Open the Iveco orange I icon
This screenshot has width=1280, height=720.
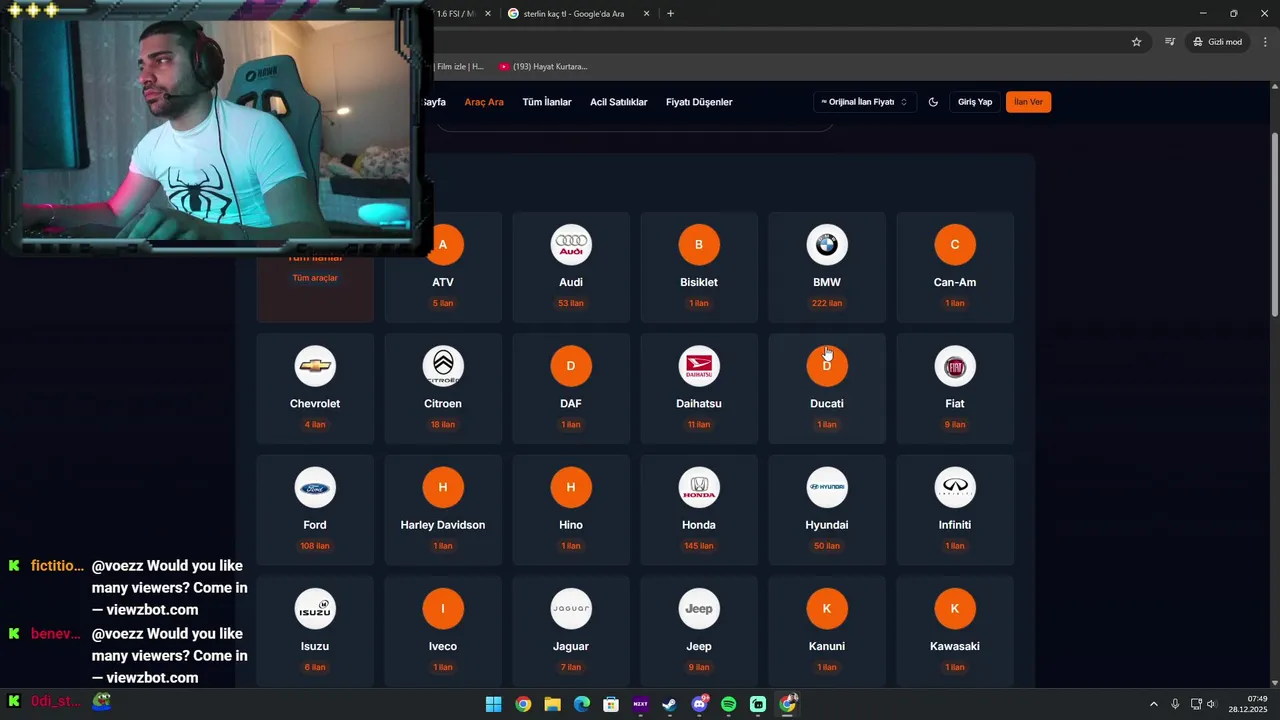(x=443, y=609)
